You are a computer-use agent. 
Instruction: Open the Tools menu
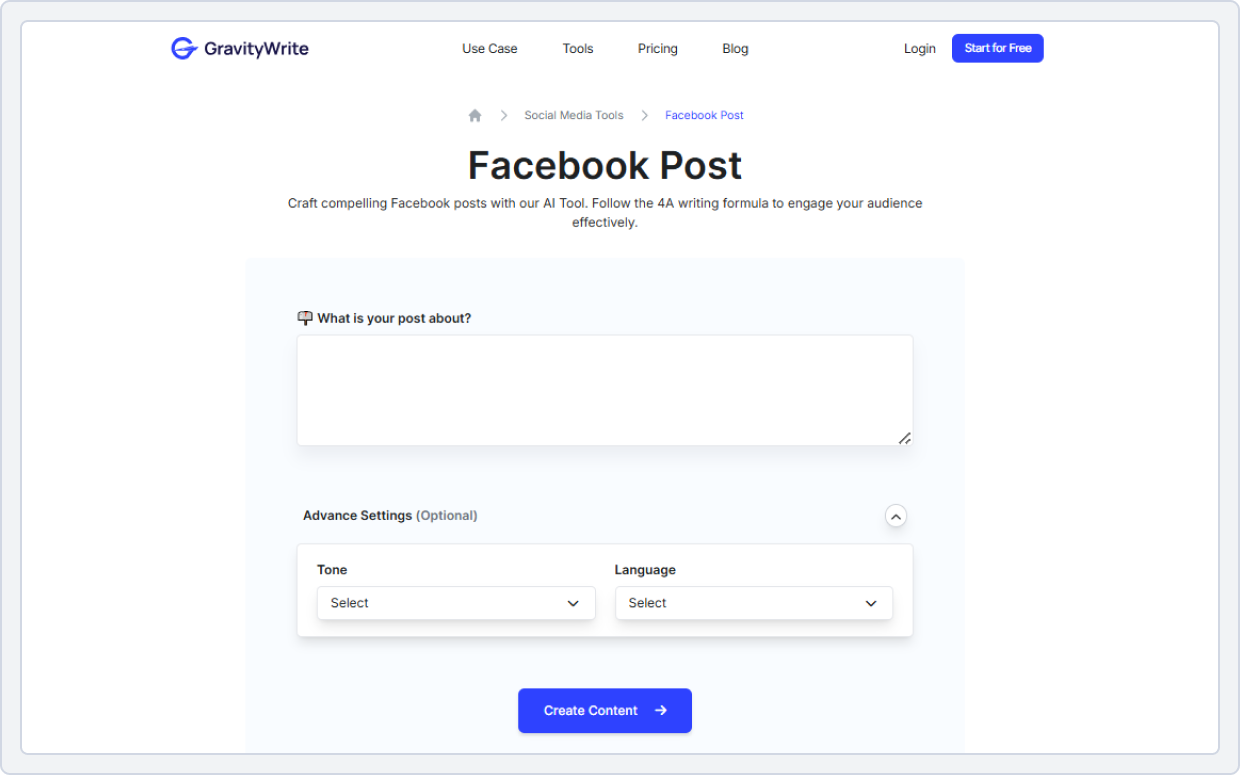(578, 48)
